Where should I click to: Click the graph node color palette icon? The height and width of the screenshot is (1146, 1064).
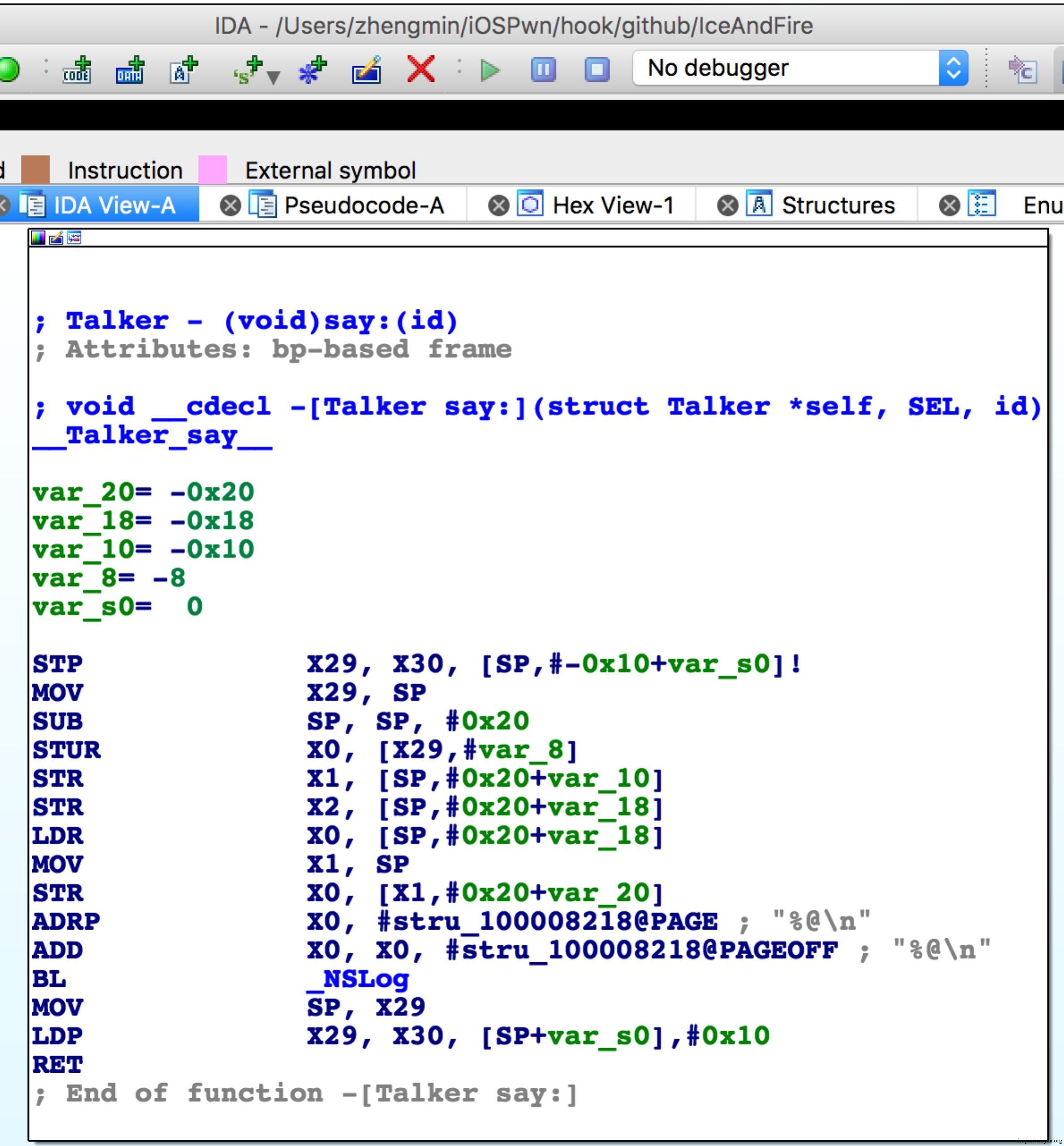pos(38,238)
